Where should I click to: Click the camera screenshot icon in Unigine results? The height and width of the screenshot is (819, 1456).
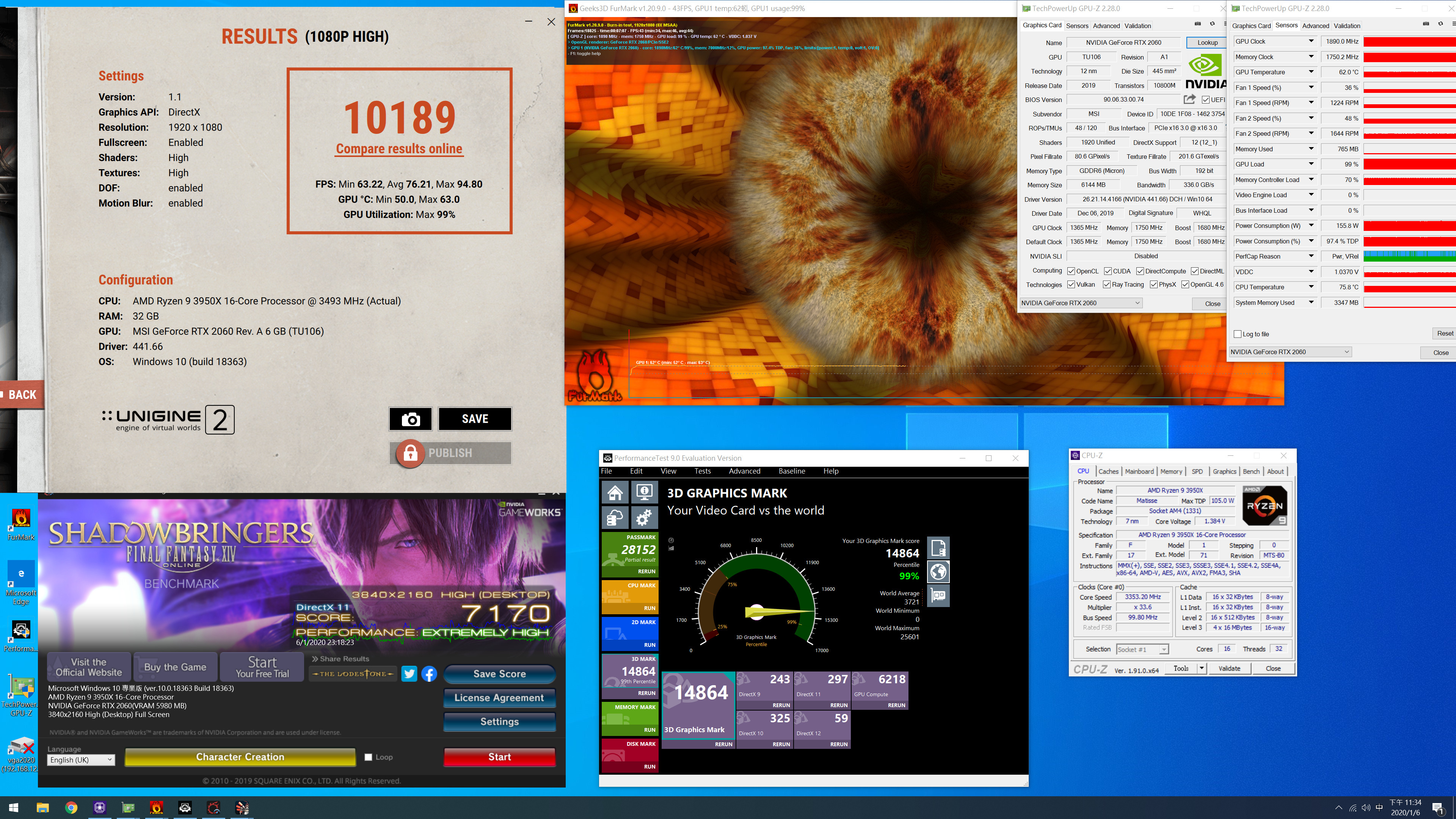point(410,419)
